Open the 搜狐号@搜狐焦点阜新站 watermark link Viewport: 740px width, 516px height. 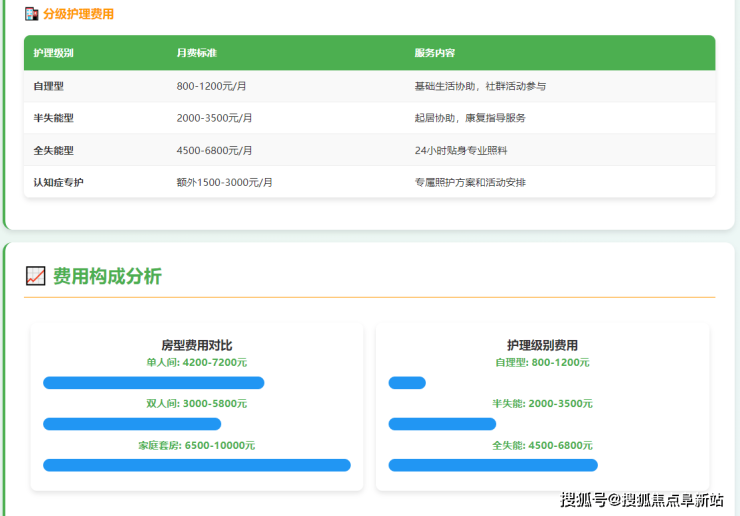[641, 500]
